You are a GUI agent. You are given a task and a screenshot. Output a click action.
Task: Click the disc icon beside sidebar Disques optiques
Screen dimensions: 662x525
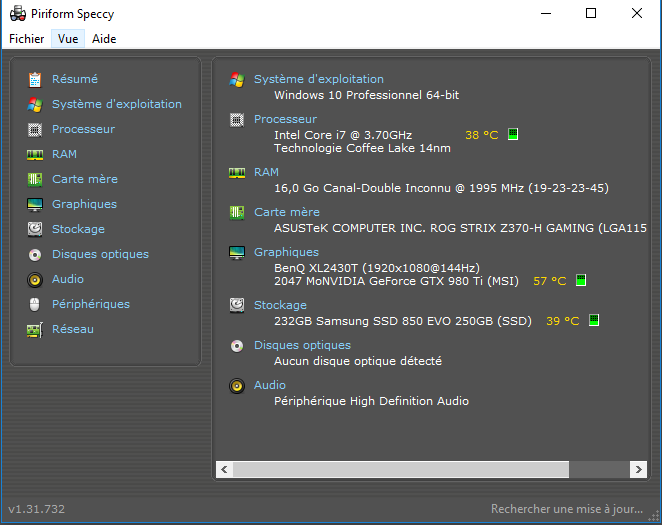(35, 254)
